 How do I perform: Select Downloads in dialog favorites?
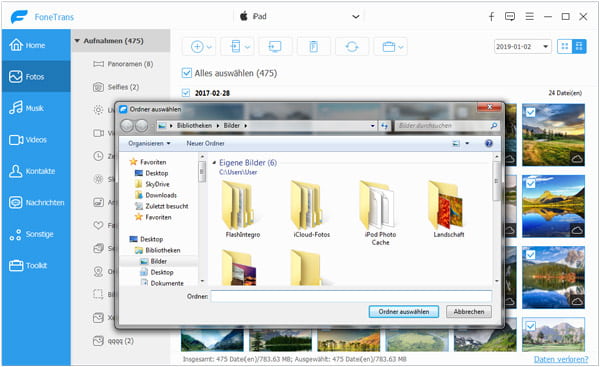point(156,195)
